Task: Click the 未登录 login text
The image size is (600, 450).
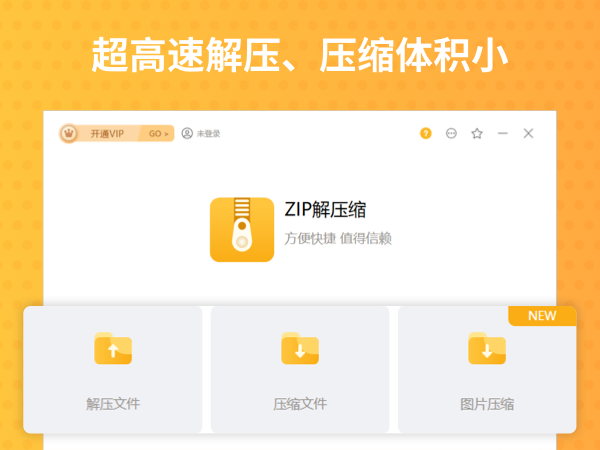Action: 208,133
